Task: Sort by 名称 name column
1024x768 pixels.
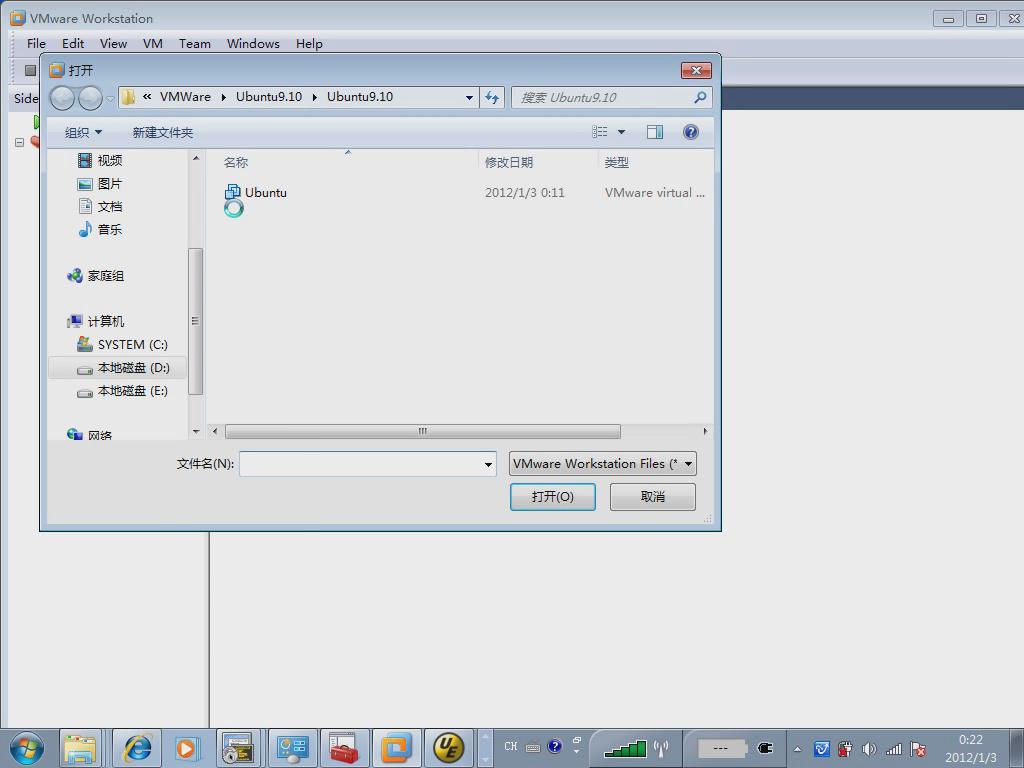Action: (x=236, y=163)
